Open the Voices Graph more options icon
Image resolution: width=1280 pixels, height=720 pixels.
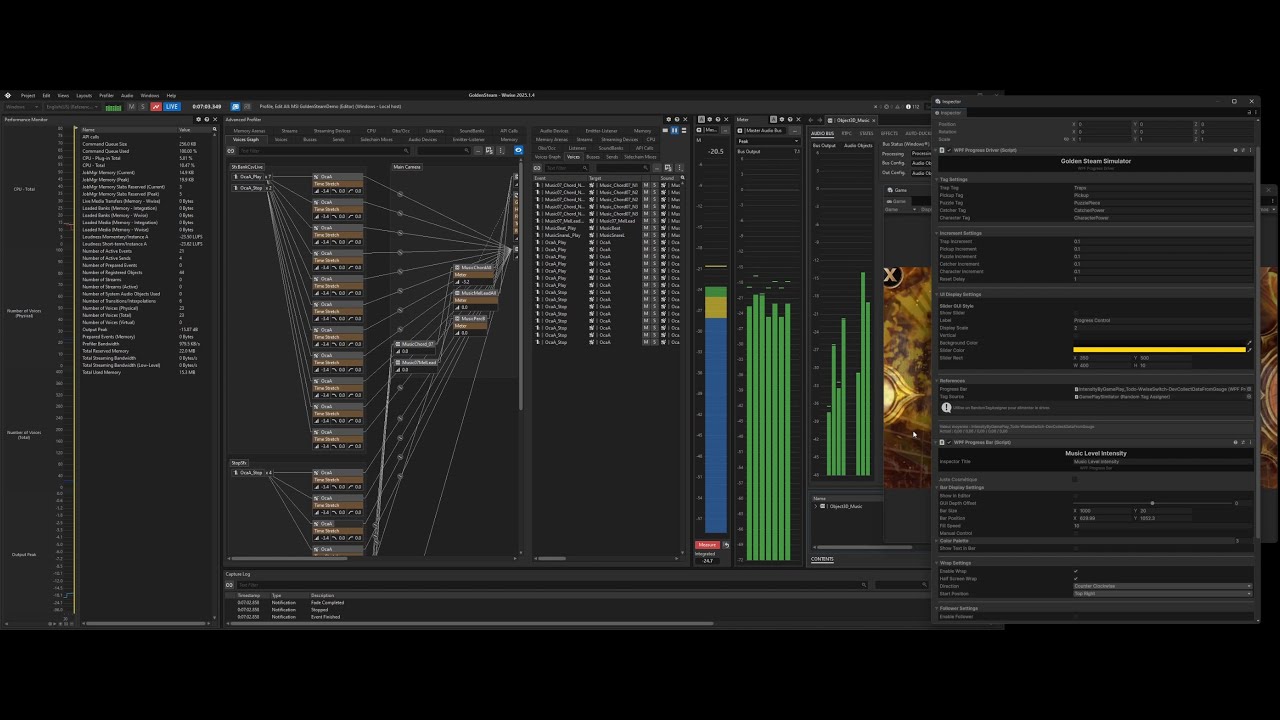tap(501, 151)
